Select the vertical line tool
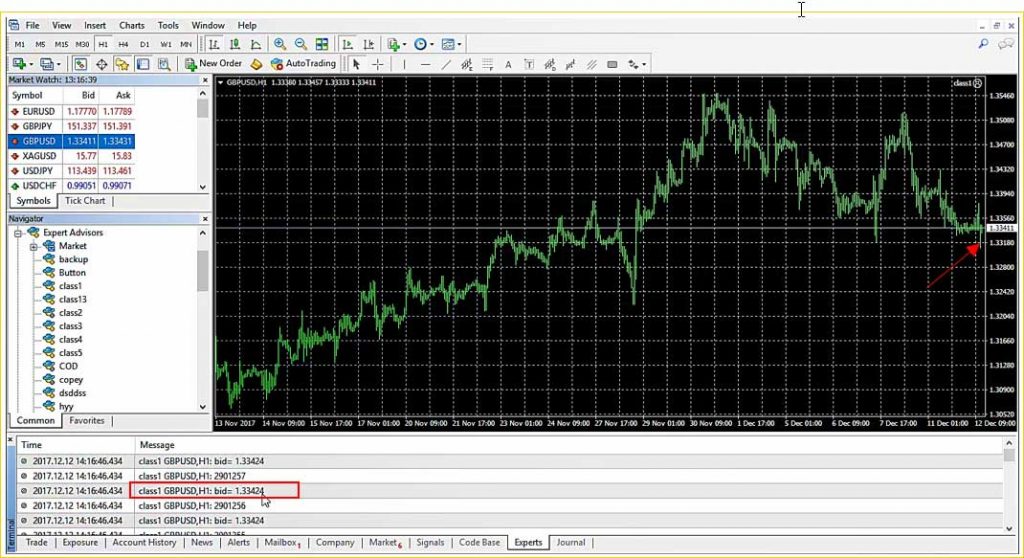The width and height of the screenshot is (1024, 558). pyautogui.click(x=404, y=64)
